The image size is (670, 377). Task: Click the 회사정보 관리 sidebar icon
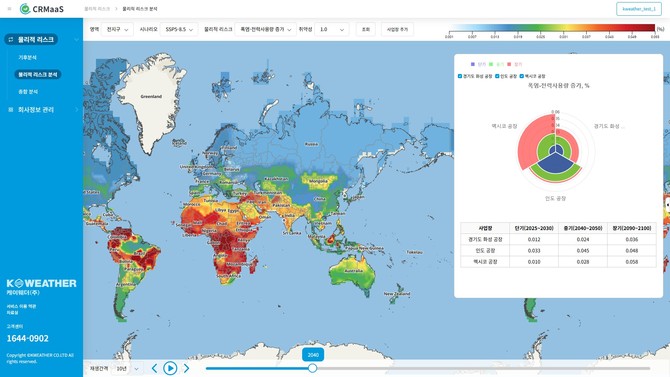point(11,110)
